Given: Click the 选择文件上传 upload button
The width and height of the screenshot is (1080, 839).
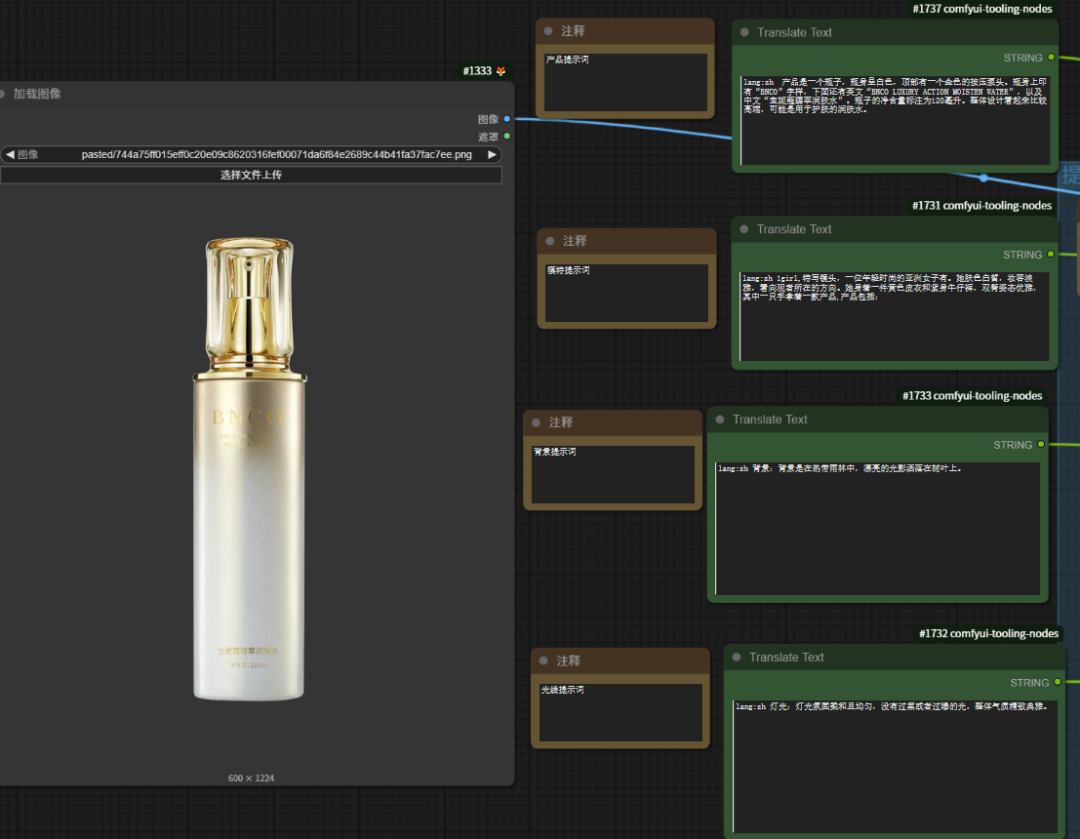Looking at the screenshot, I should pos(251,175).
